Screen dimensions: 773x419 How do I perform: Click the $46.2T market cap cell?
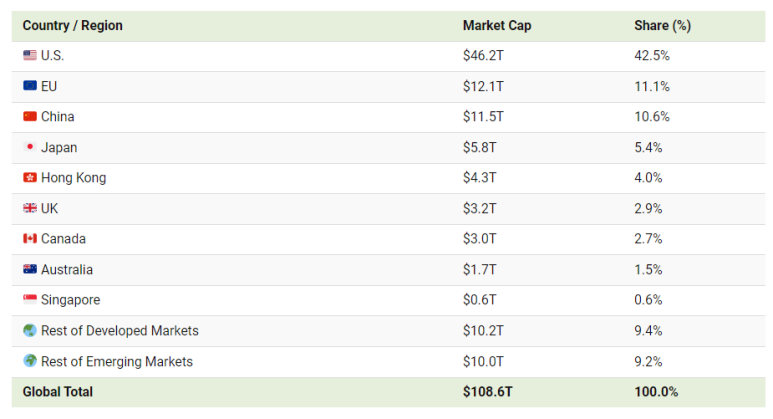click(x=483, y=56)
